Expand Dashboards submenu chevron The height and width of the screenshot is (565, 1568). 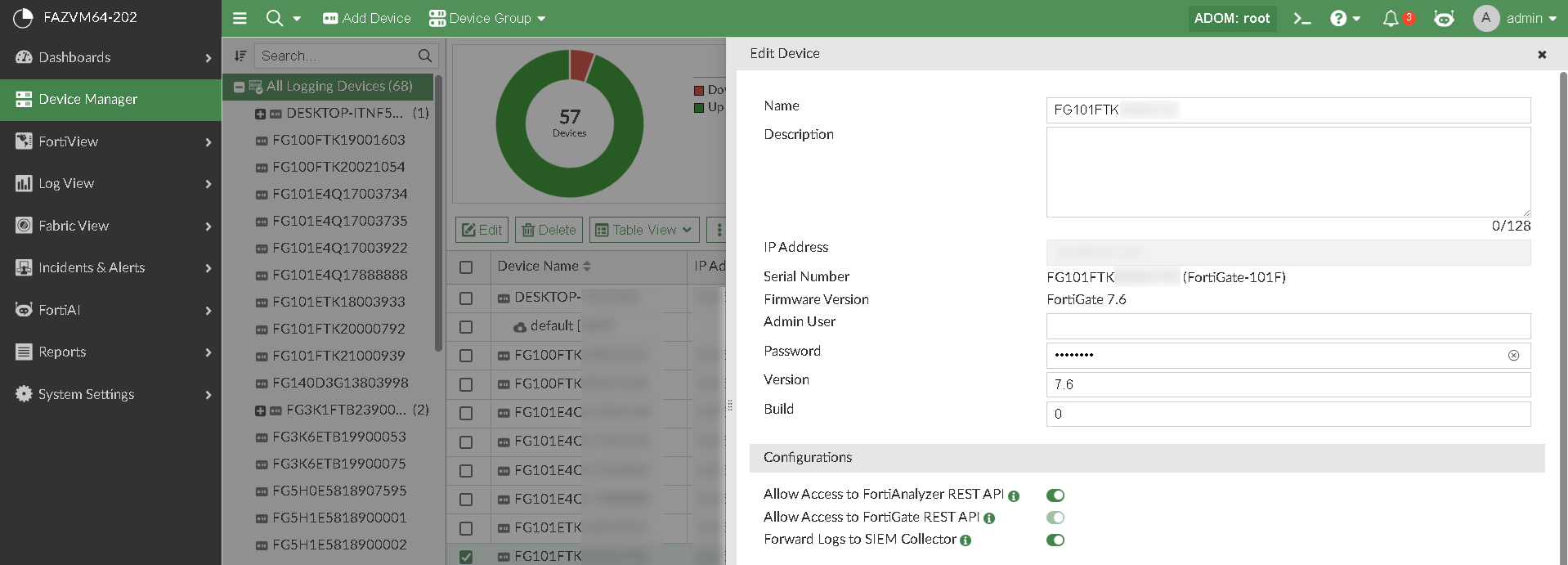[x=208, y=58]
